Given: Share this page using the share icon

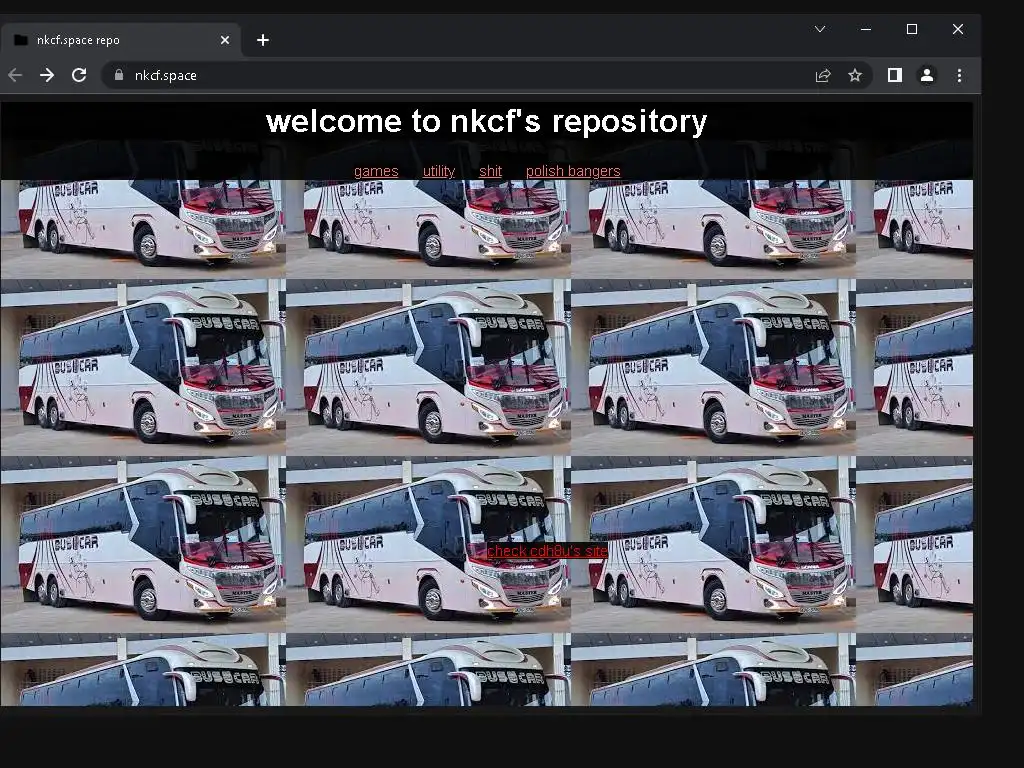Looking at the screenshot, I should click(x=823, y=76).
